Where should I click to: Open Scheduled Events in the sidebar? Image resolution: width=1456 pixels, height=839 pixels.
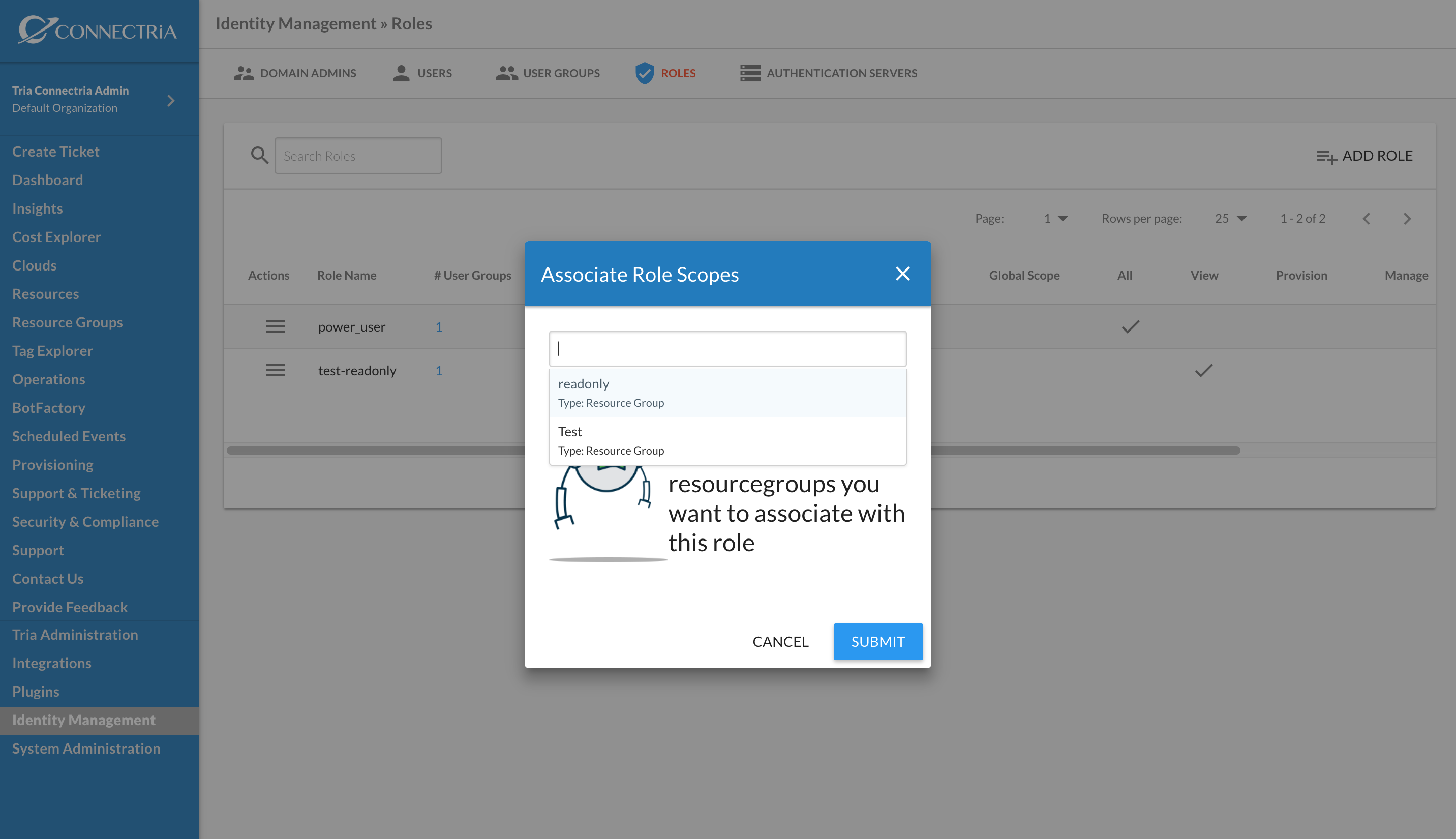point(69,436)
